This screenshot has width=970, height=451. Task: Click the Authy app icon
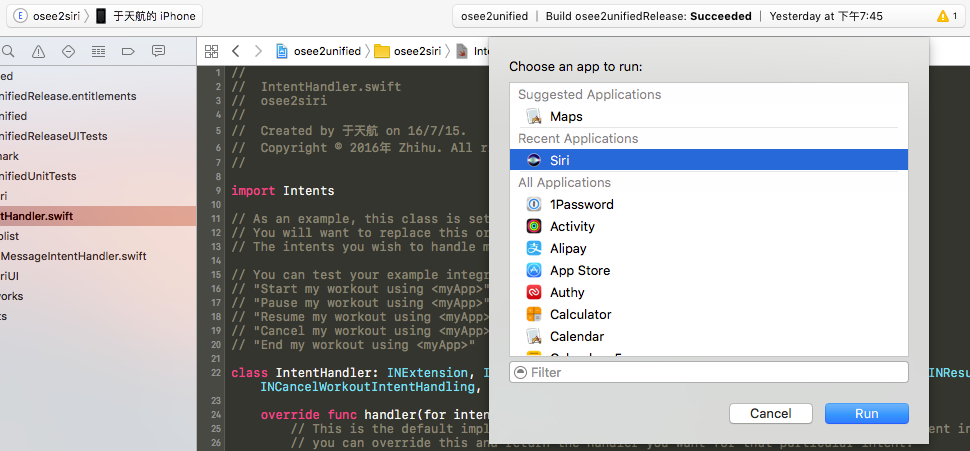point(533,292)
